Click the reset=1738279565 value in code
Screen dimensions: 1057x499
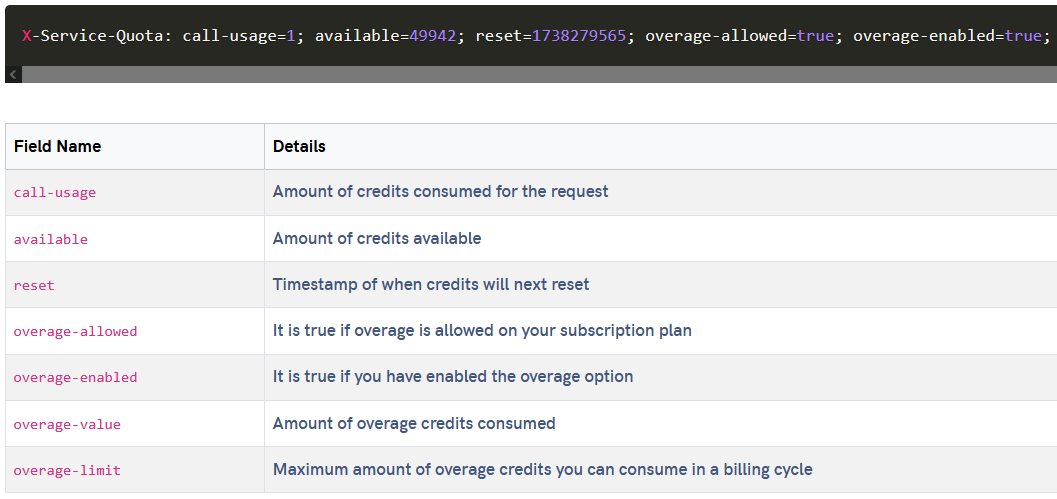coord(551,36)
